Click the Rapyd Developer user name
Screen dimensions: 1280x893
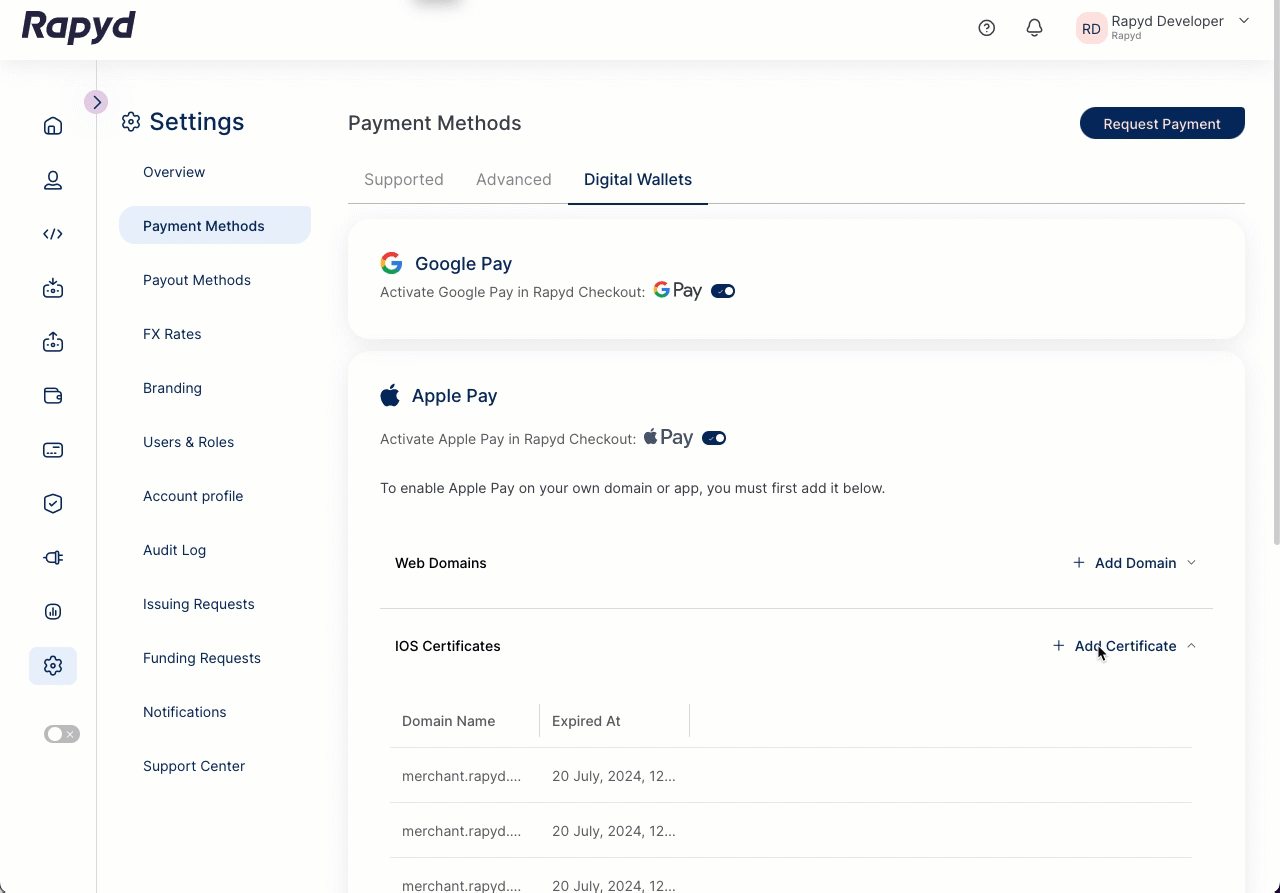pos(1167,21)
